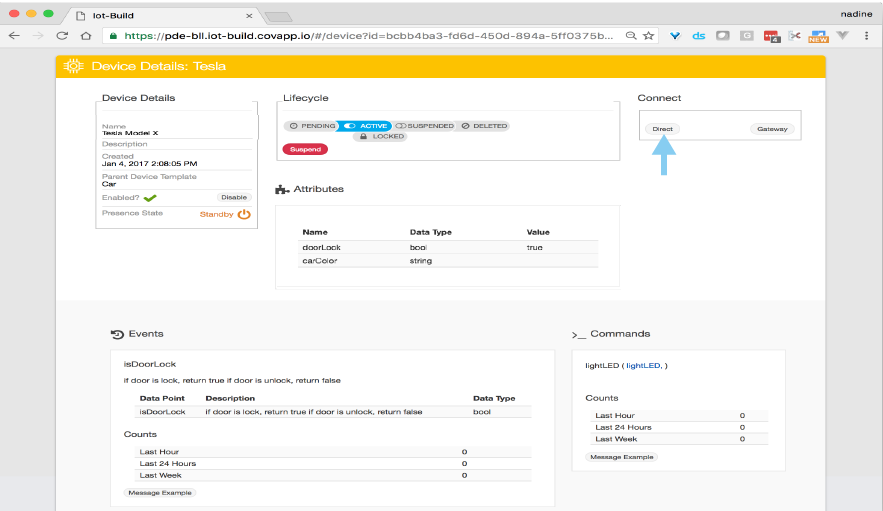Screen dimensions: 883x511
Task: Select the DELETED lifecycle state
Action: coord(484,126)
